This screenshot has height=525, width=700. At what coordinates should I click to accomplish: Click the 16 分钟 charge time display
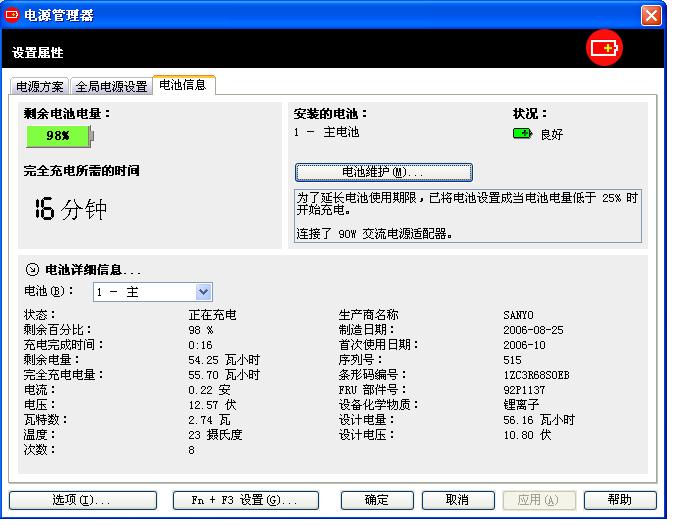70,210
